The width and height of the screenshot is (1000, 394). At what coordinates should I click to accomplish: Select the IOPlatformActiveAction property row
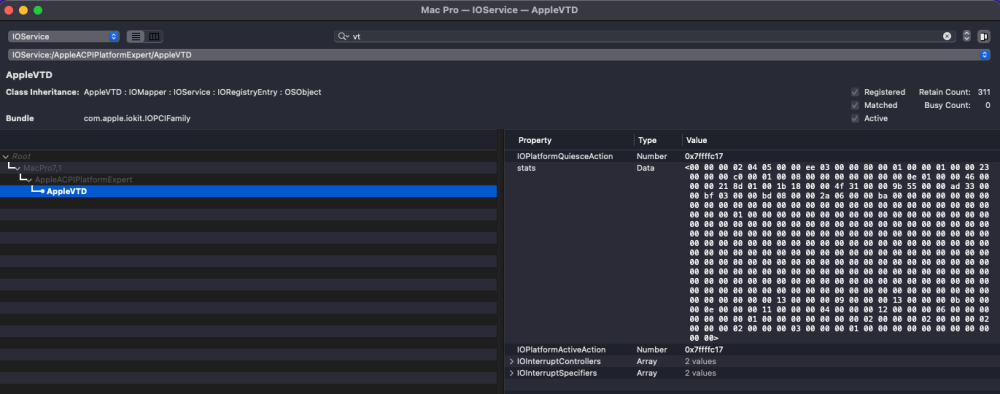(x=752, y=349)
